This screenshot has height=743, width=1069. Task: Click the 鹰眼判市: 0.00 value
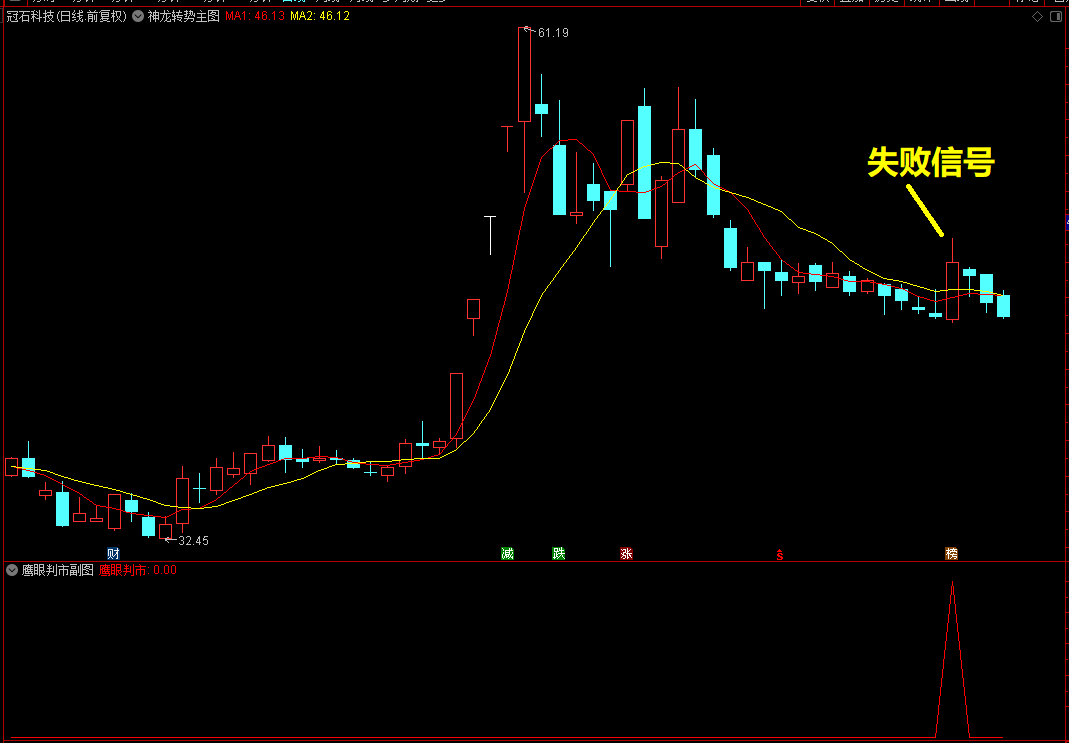[138, 570]
